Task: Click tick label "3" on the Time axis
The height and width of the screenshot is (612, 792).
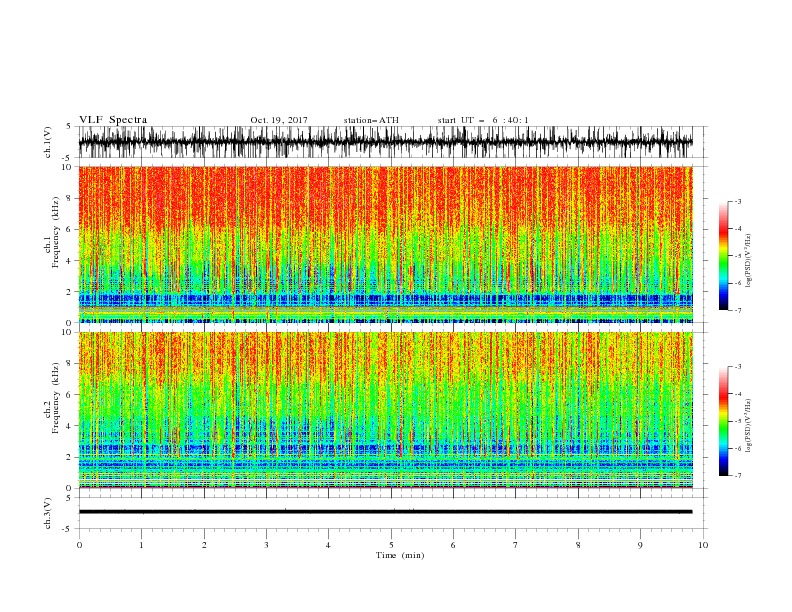Action: pyautogui.click(x=266, y=545)
